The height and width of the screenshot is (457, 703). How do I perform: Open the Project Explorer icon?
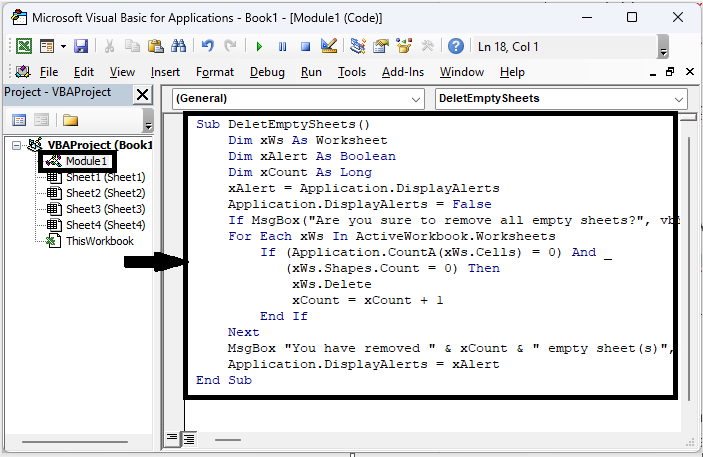[357, 46]
